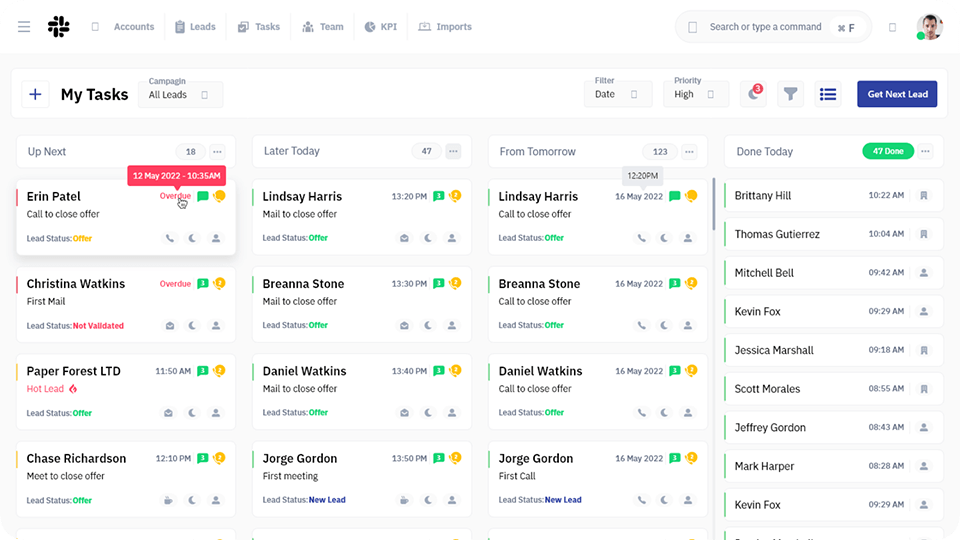Click assign user icon on Erin Patel card
Viewport: 960px width, 540px height.
[216, 238]
